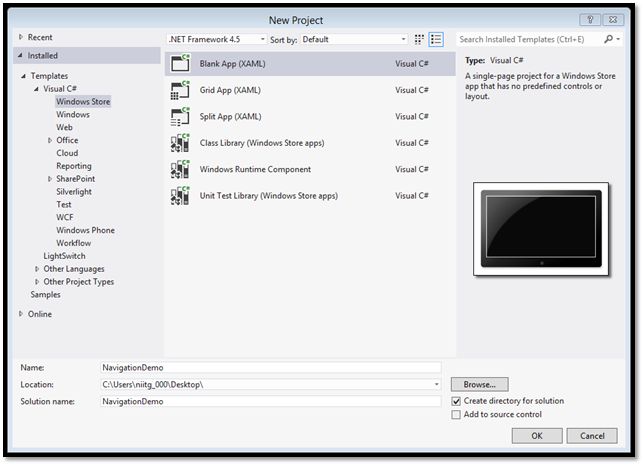The height and width of the screenshot is (466, 644).
Task: Click the OK button
Action: 537,436
